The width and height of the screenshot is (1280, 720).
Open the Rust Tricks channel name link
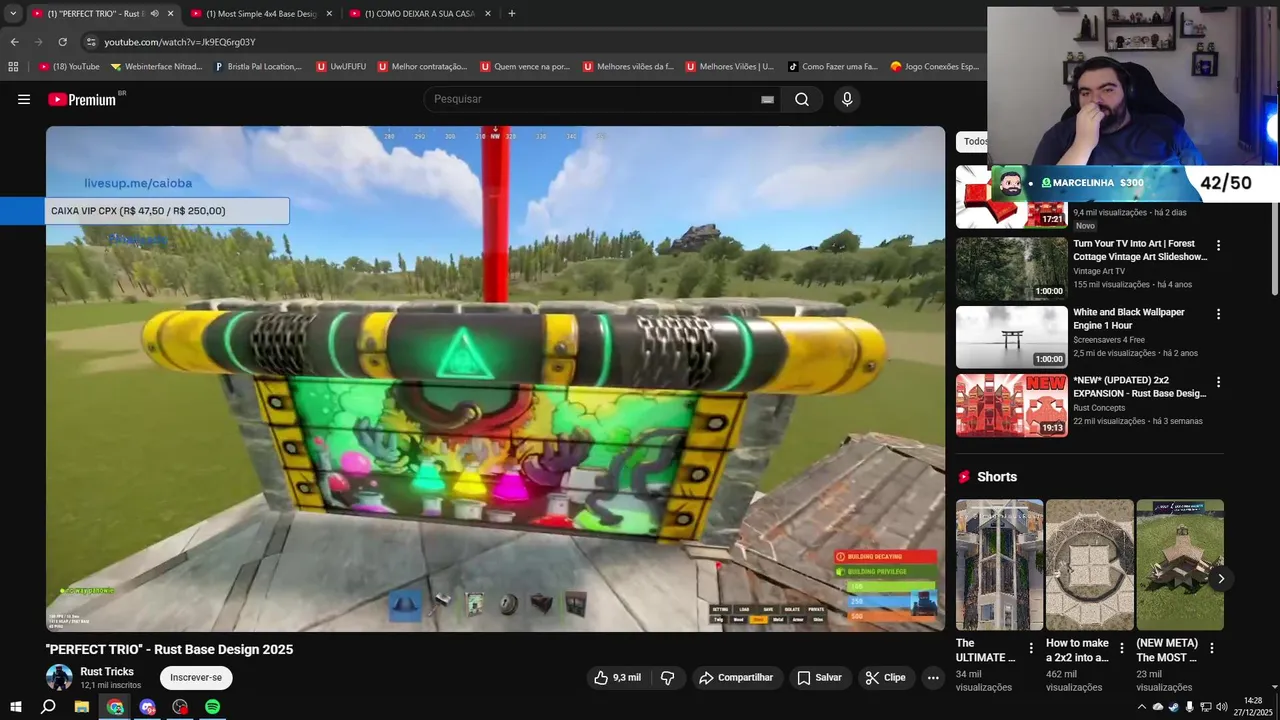click(107, 672)
